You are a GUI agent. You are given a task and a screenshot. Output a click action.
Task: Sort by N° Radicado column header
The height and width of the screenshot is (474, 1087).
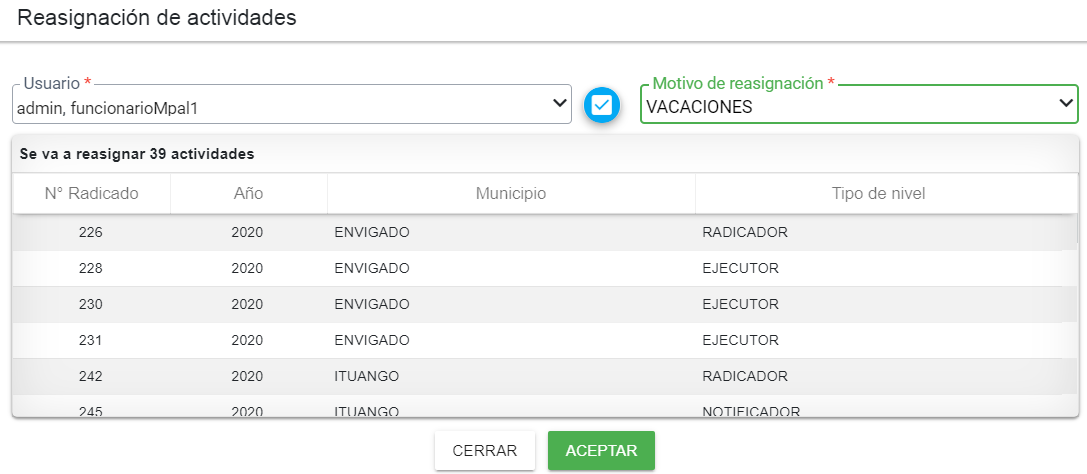(x=91, y=193)
